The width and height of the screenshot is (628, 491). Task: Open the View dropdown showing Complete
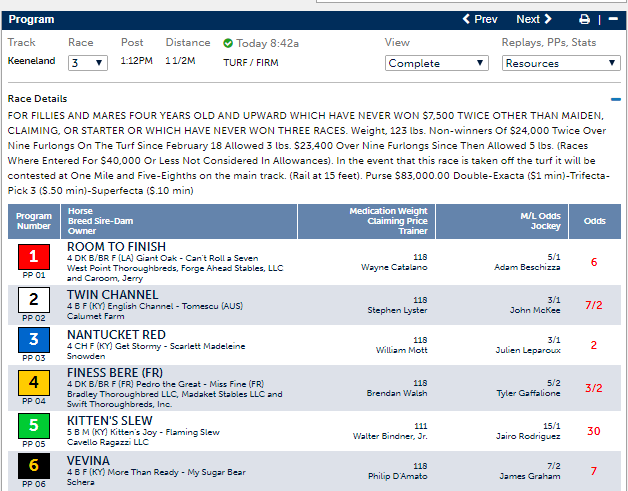tap(437, 63)
